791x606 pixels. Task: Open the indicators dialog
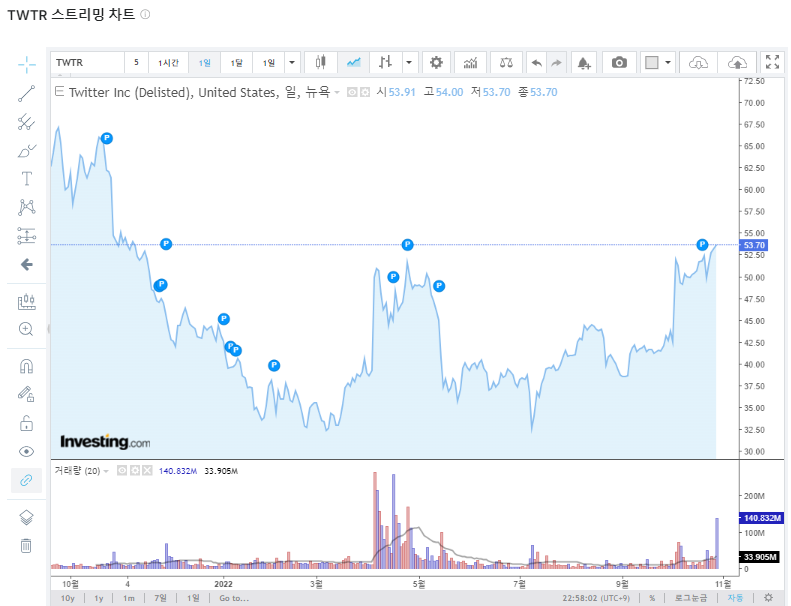click(470, 63)
